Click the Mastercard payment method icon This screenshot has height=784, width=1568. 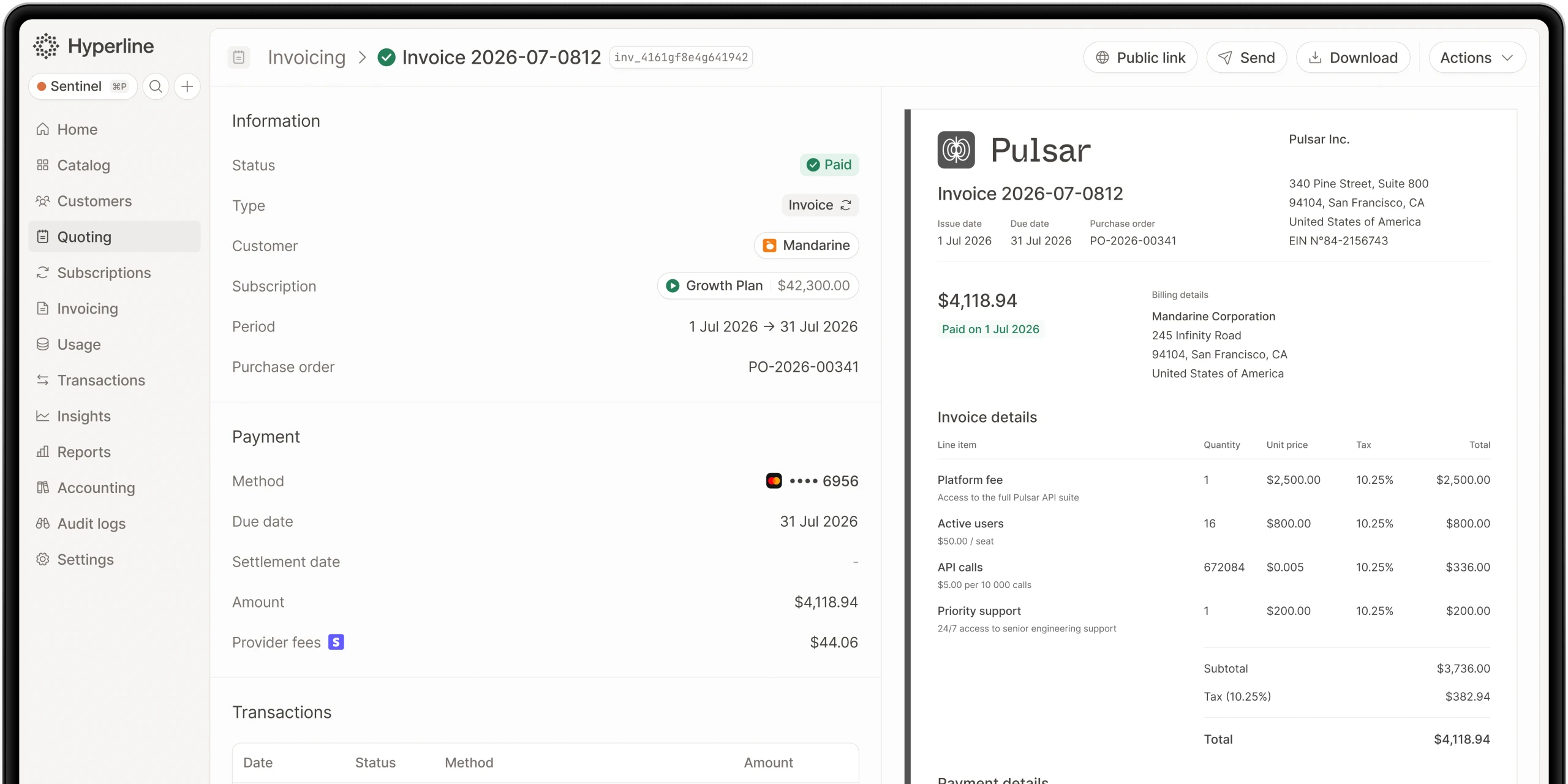click(774, 481)
